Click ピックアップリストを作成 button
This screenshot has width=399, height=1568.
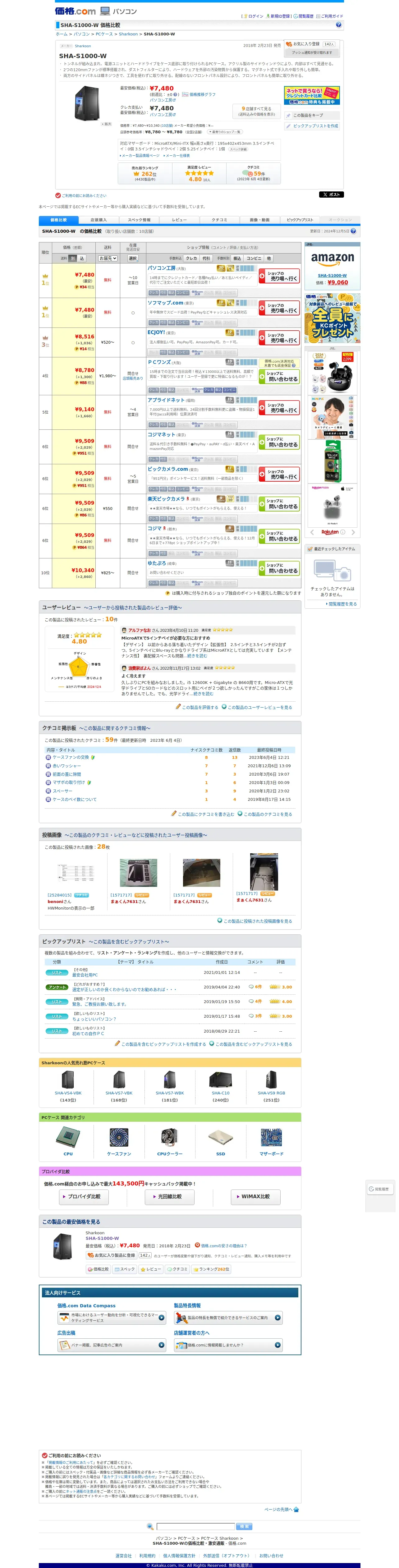[x=312, y=126]
